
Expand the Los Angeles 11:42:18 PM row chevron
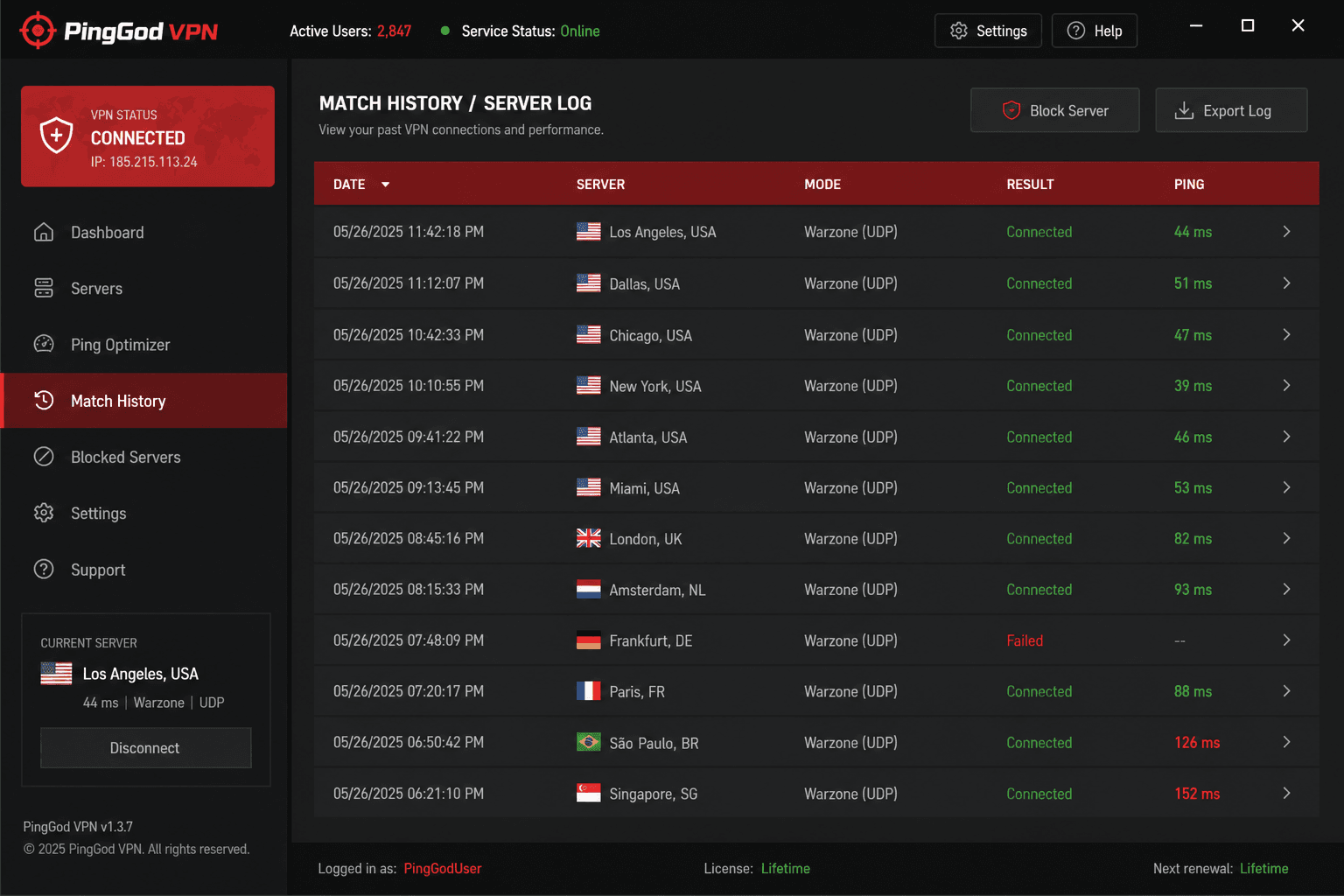click(1286, 231)
